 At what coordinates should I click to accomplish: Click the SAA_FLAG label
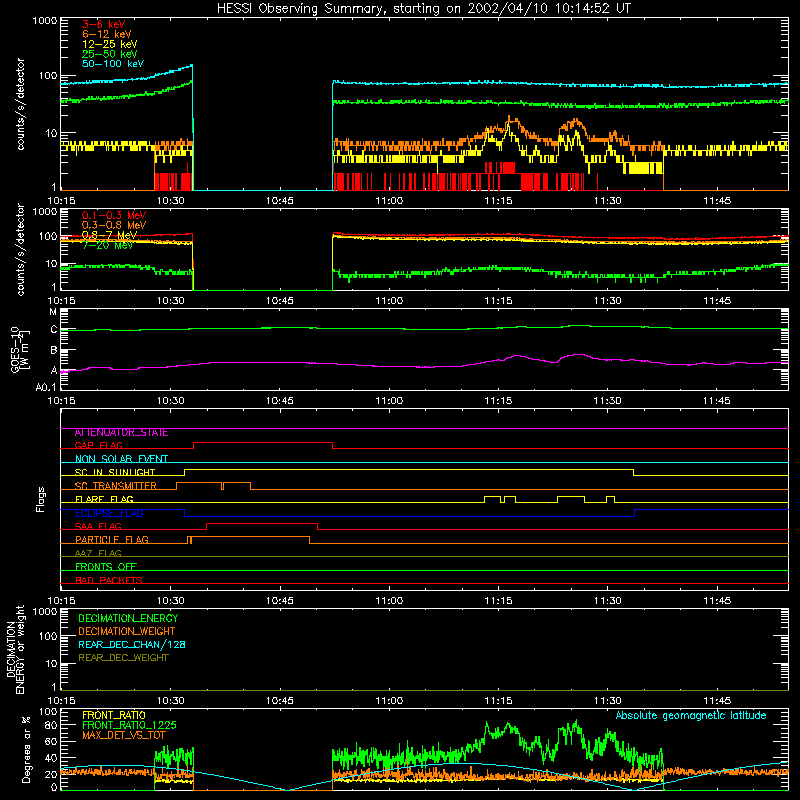98,527
